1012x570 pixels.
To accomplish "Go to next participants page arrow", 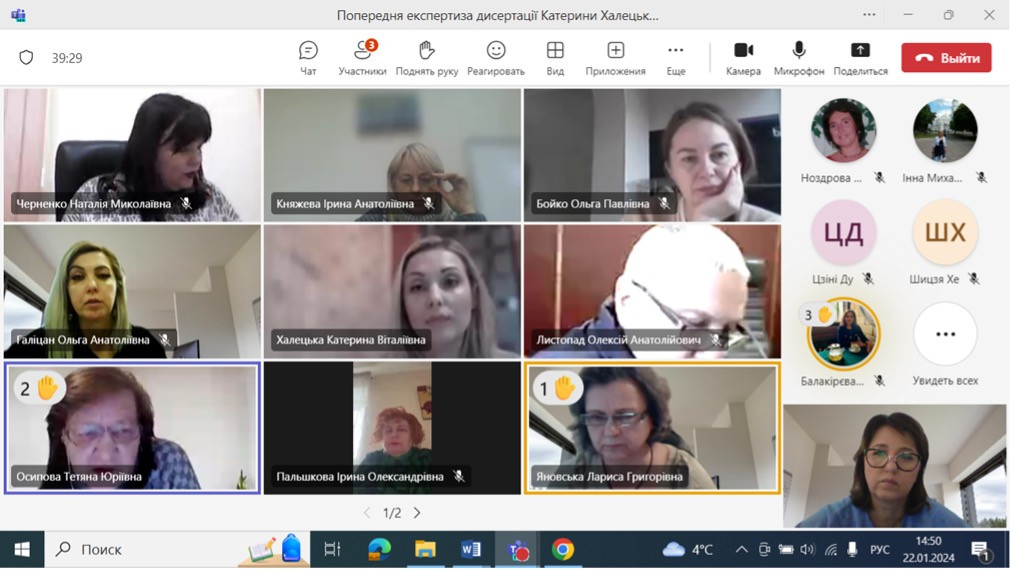I will 417,513.
